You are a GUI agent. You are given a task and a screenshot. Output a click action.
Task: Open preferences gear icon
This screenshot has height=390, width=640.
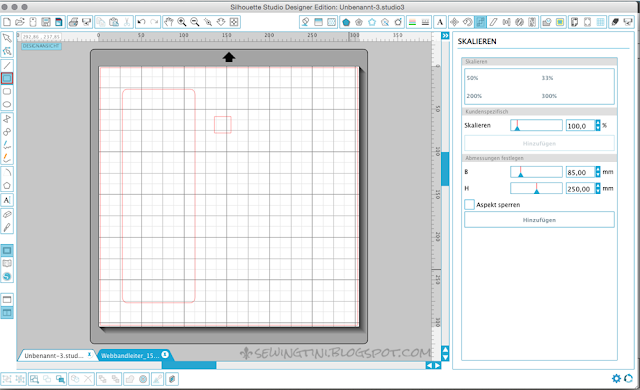(616, 379)
